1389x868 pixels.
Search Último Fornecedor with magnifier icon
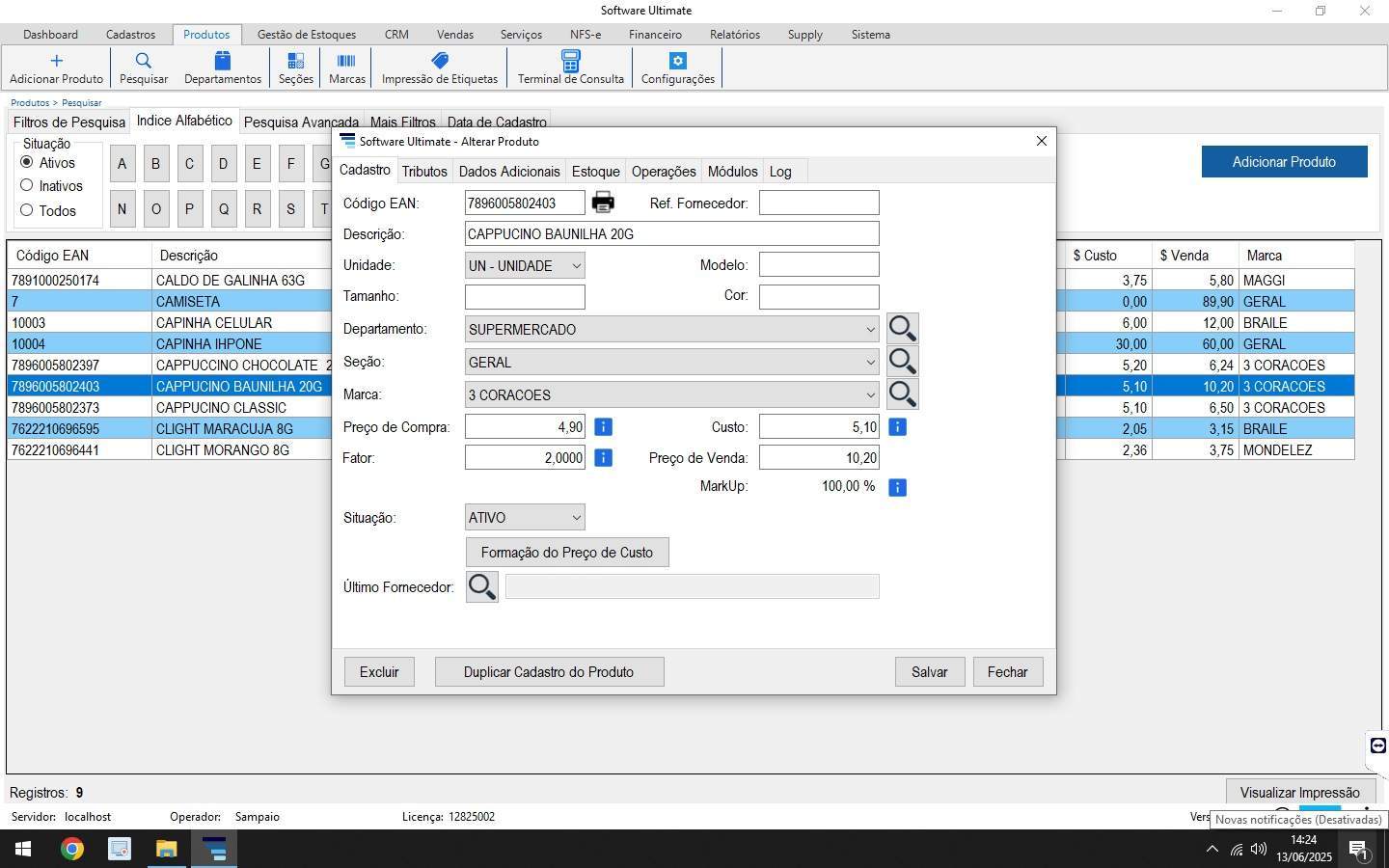tap(482, 586)
